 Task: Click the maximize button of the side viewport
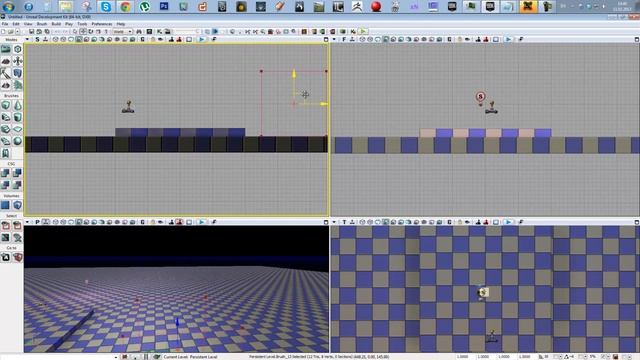coord(326,40)
